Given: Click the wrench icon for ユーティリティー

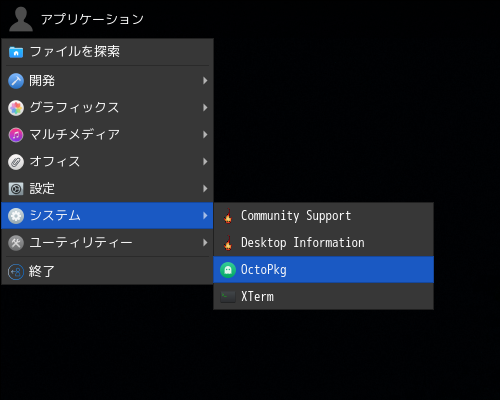Looking at the screenshot, I should coord(16,243).
